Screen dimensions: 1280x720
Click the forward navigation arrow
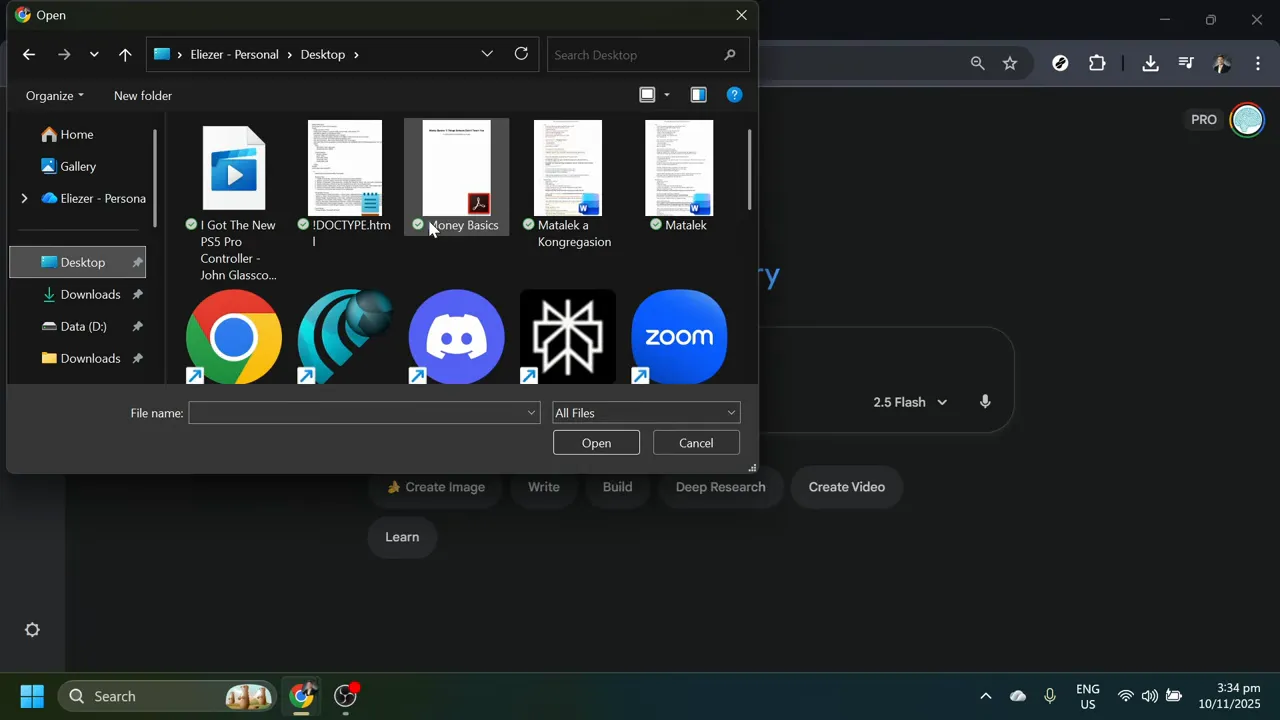click(64, 55)
